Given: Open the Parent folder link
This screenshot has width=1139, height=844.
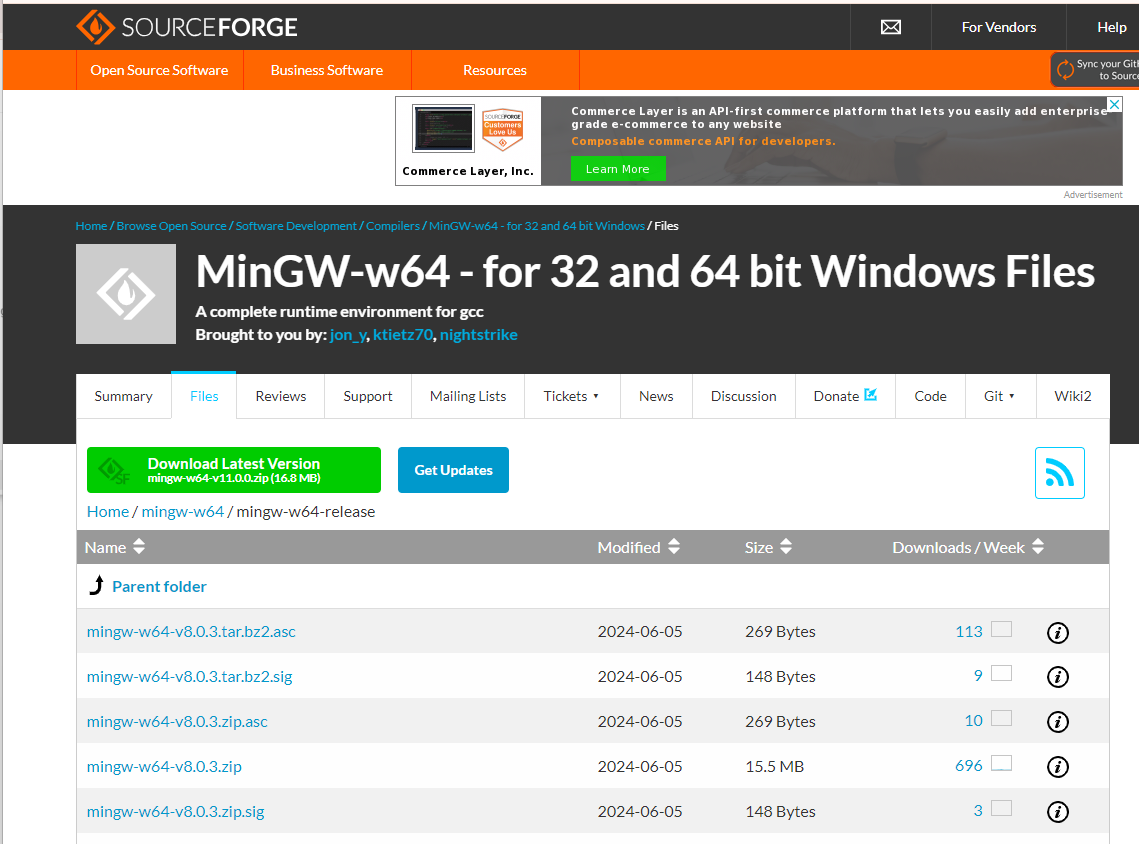Looking at the screenshot, I should (159, 586).
